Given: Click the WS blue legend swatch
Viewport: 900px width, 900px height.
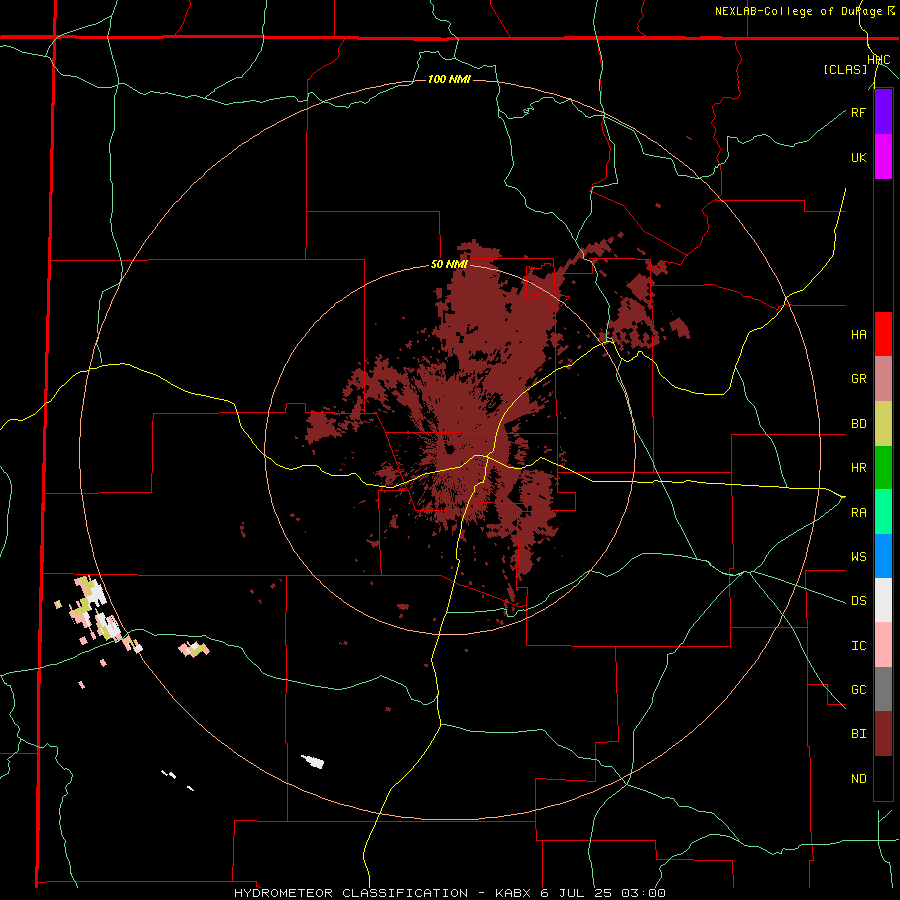Looking at the screenshot, I should [883, 556].
